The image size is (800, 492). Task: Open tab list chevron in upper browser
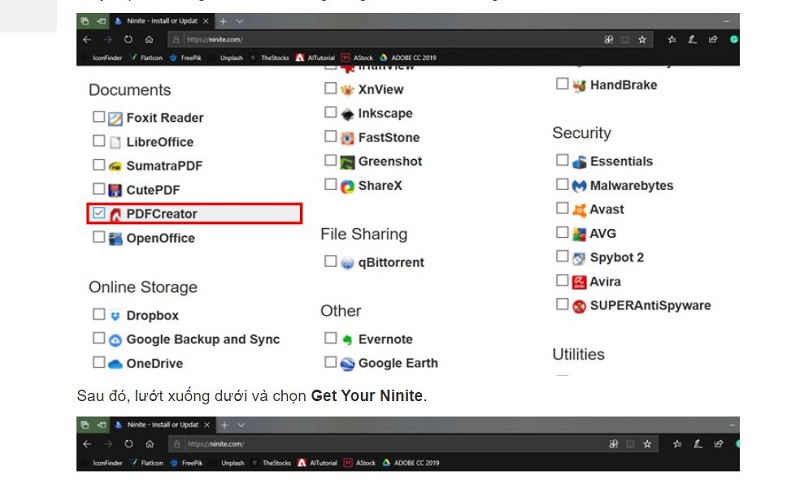(x=240, y=21)
